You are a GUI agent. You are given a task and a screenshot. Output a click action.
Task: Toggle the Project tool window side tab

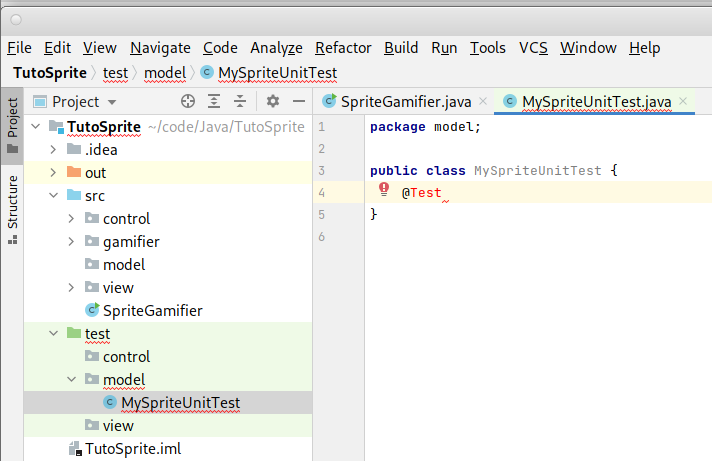pyautogui.click(x=12, y=126)
